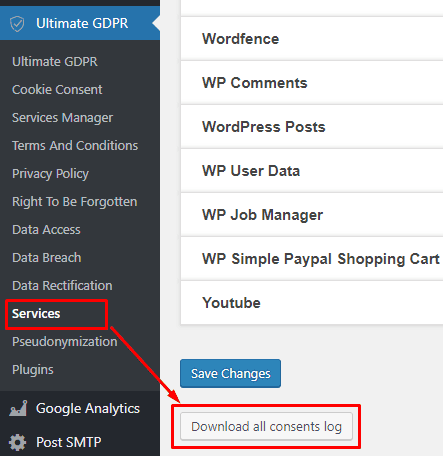The width and height of the screenshot is (443, 456).
Task: Click the Ultimate GDPR shield icon
Action: 17,24
